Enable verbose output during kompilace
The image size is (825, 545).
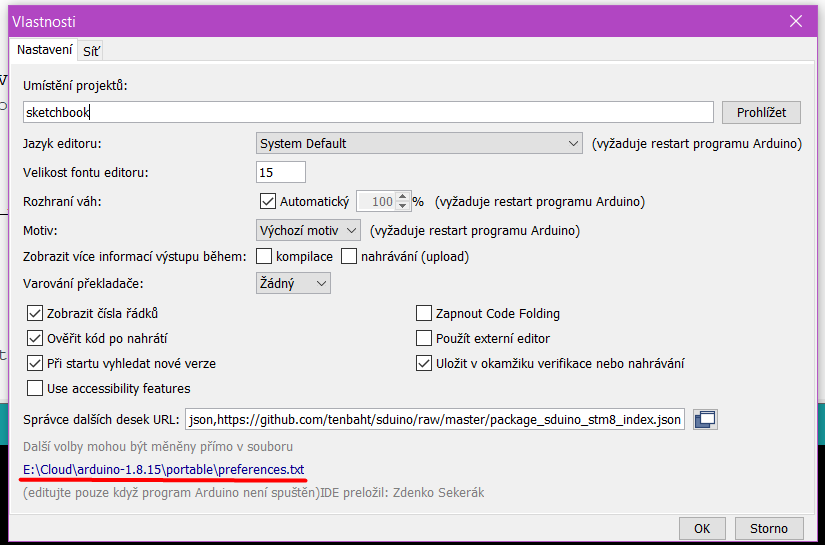[x=264, y=256]
